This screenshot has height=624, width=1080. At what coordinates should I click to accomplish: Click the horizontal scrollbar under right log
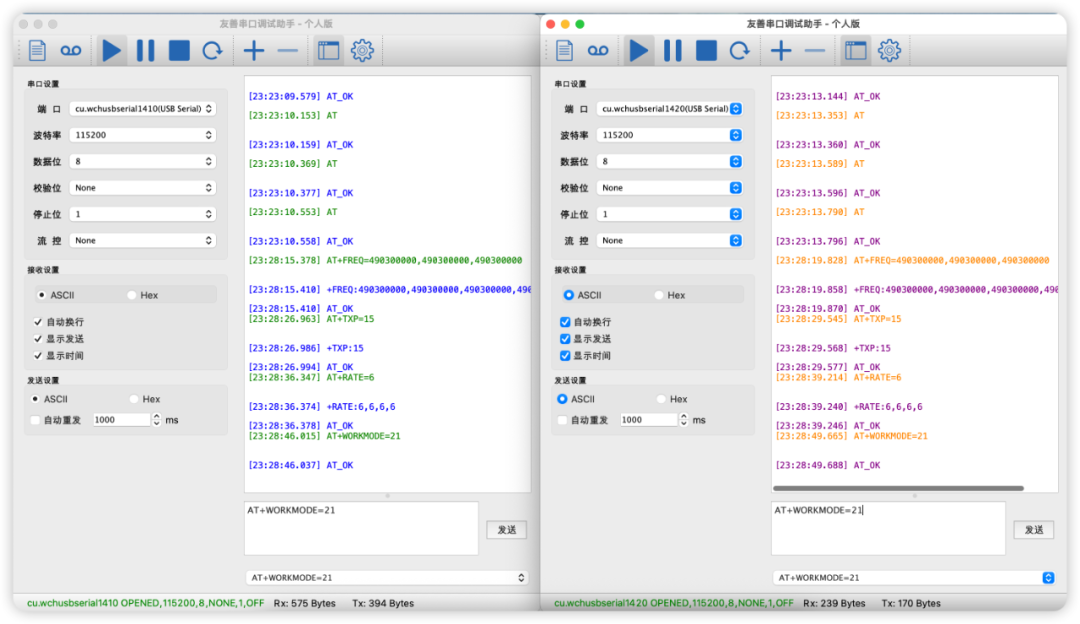click(x=898, y=489)
